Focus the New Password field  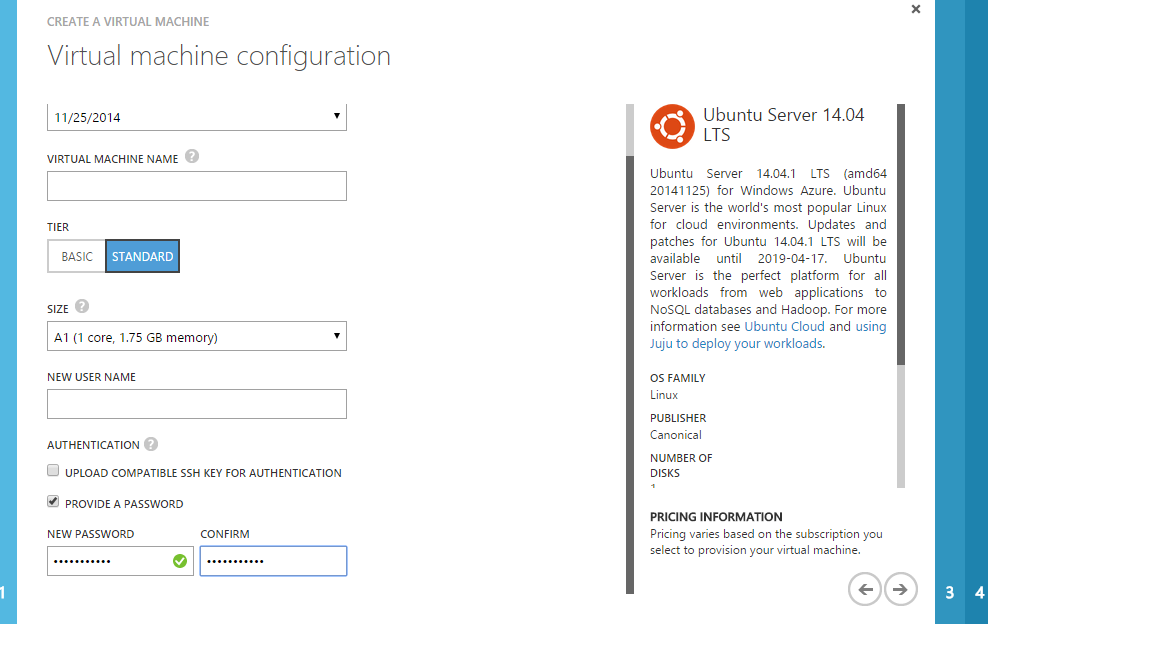pyautogui.click(x=120, y=561)
